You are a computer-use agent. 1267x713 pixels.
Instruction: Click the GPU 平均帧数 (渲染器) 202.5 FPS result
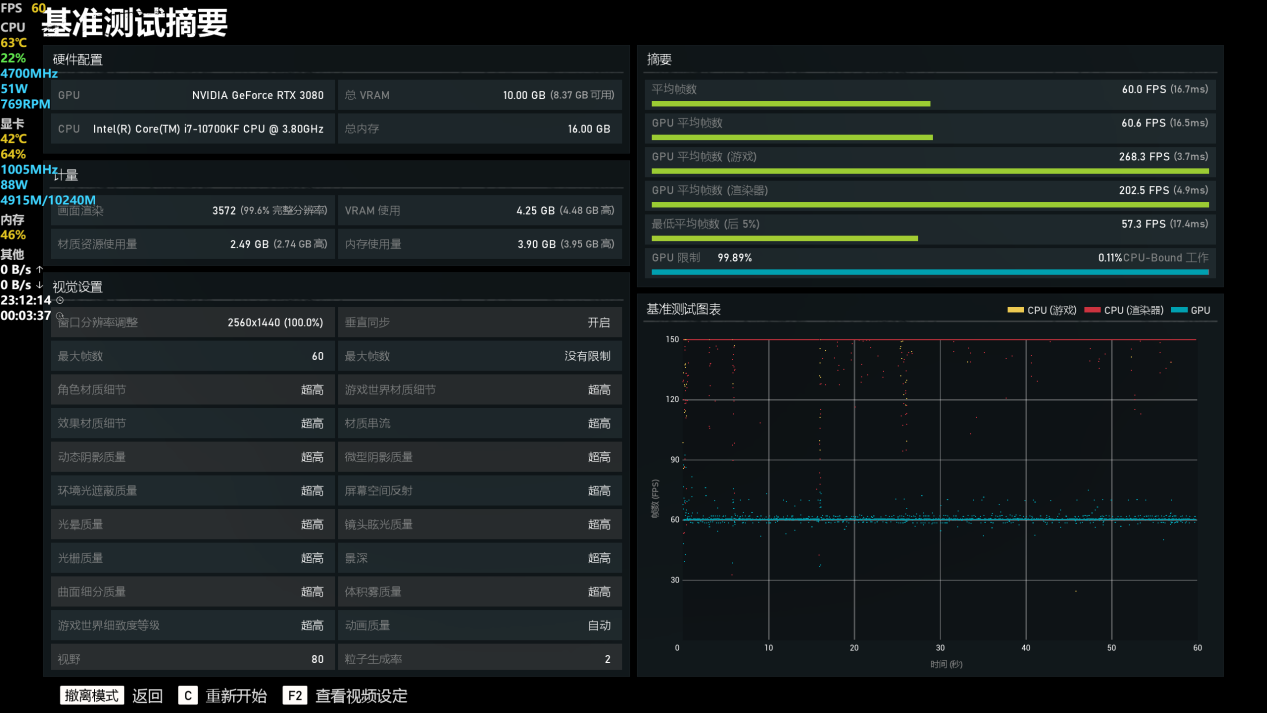pyautogui.click(x=930, y=196)
